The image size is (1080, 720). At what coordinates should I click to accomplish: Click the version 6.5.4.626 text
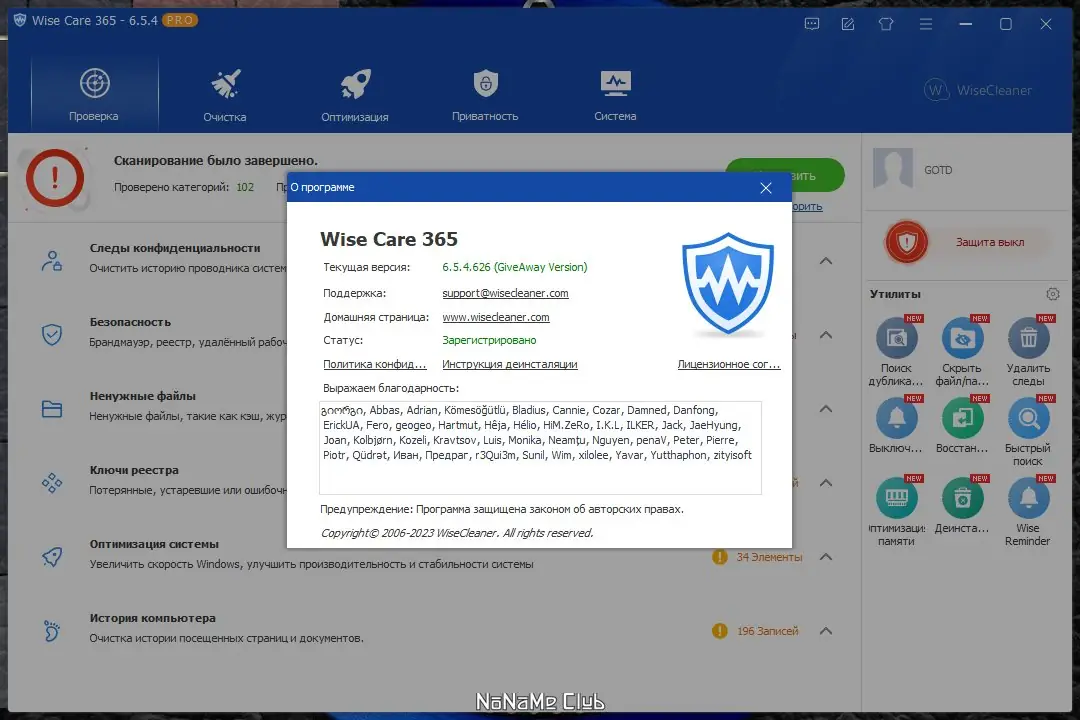(515, 267)
